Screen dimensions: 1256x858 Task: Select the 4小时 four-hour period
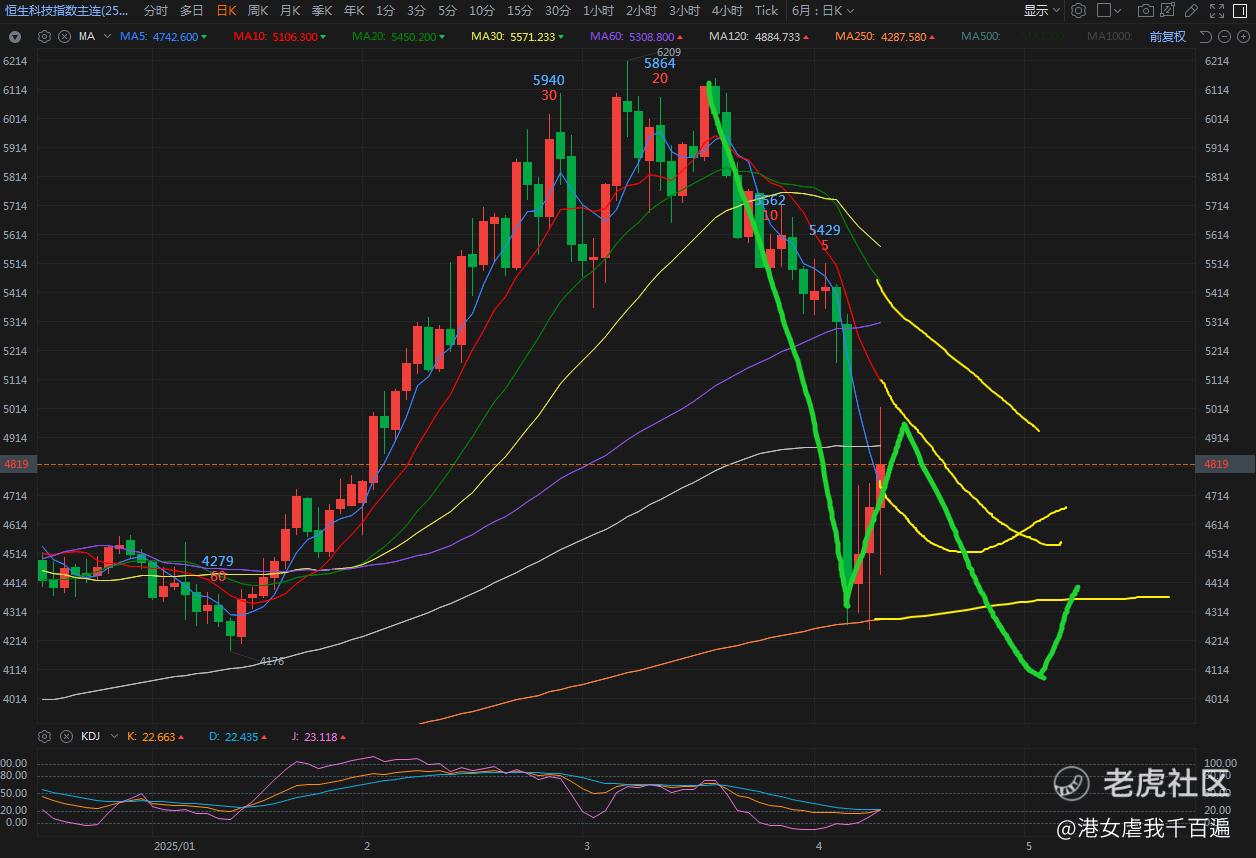tap(727, 11)
